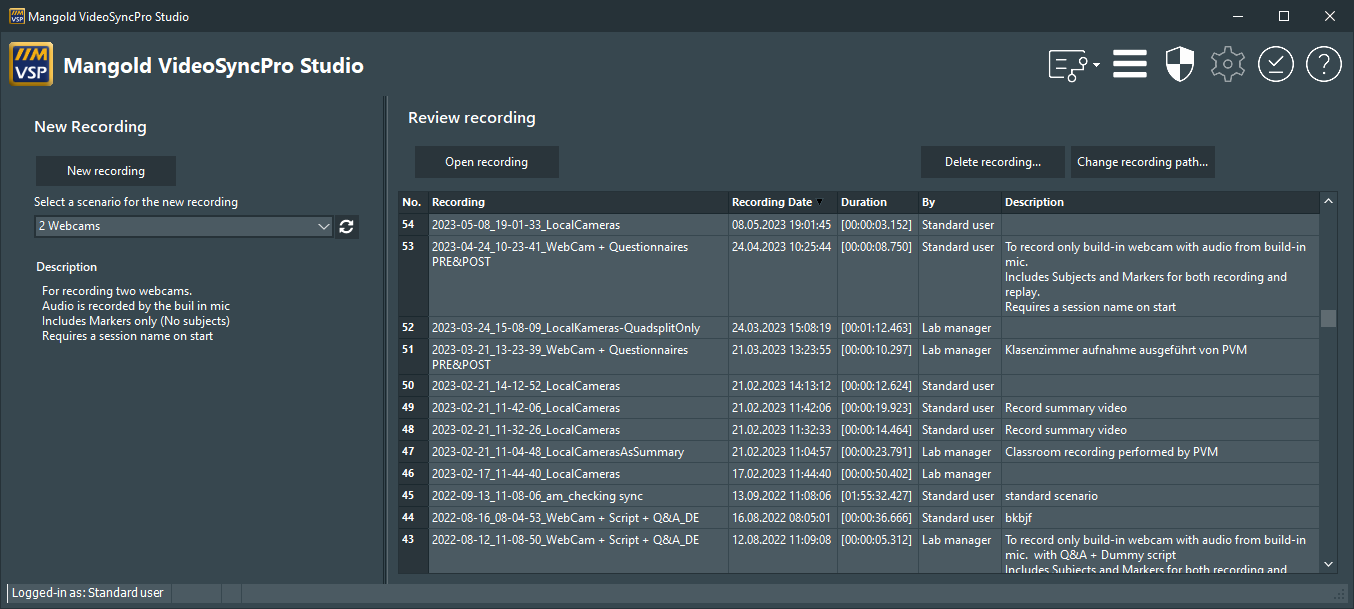Open the scenario configuration icon in header
This screenshot has width=1354, height=609.
click(x=1068, y=65)
